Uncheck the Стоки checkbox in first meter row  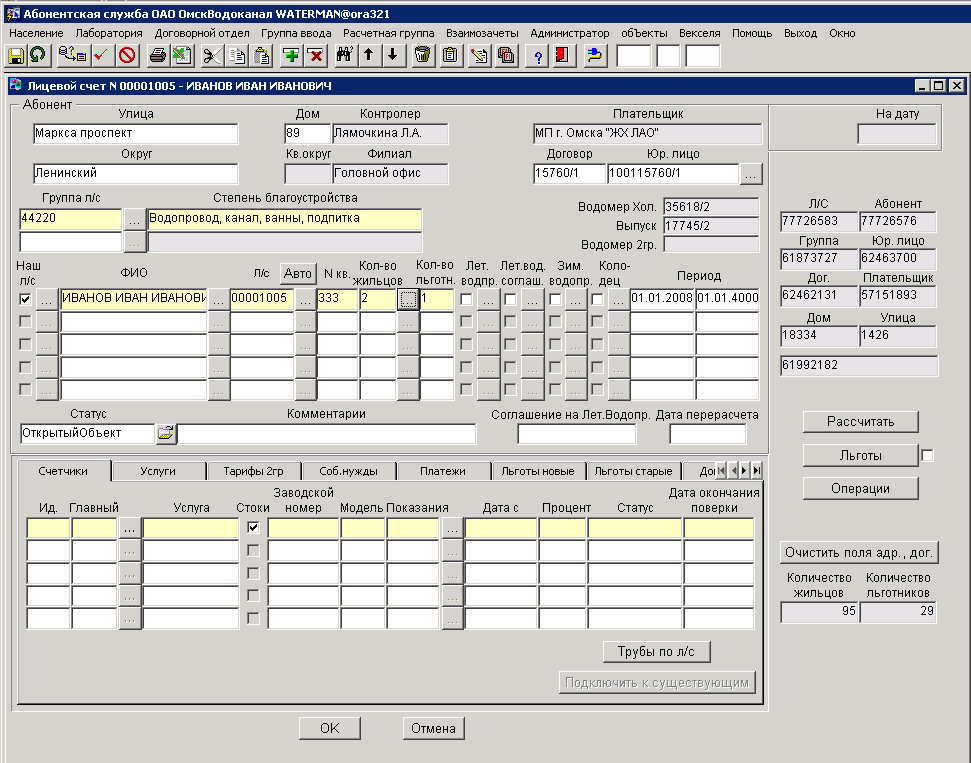253,527
